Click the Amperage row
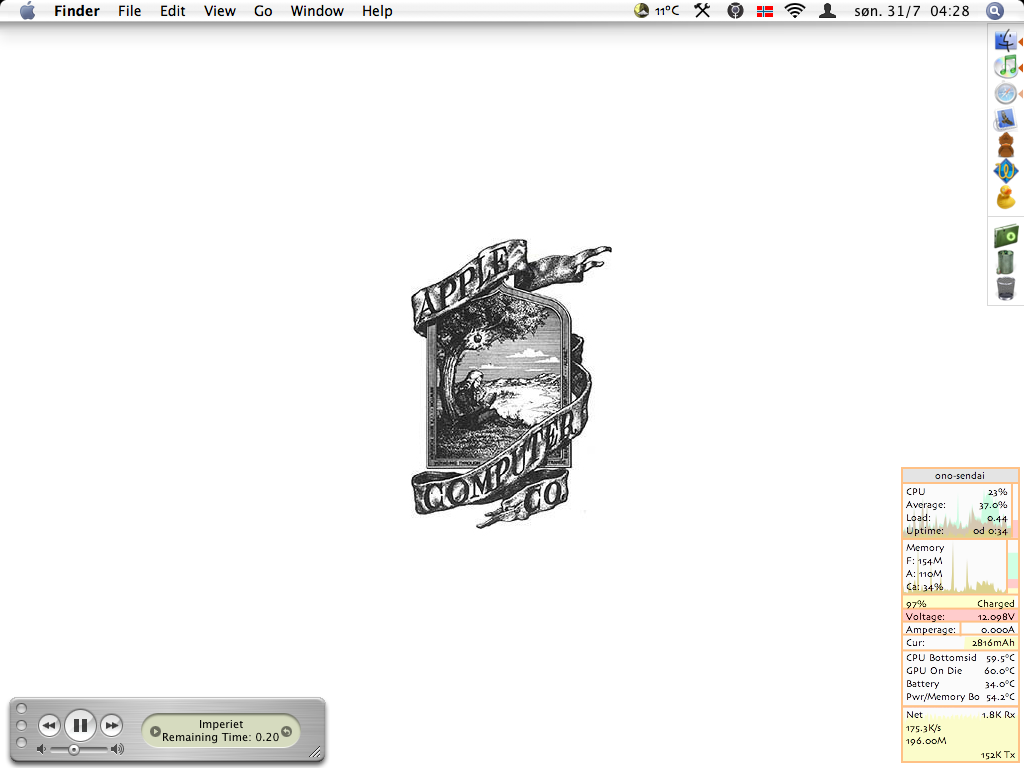Screen dimensions: 1024x768 [960, 630]
